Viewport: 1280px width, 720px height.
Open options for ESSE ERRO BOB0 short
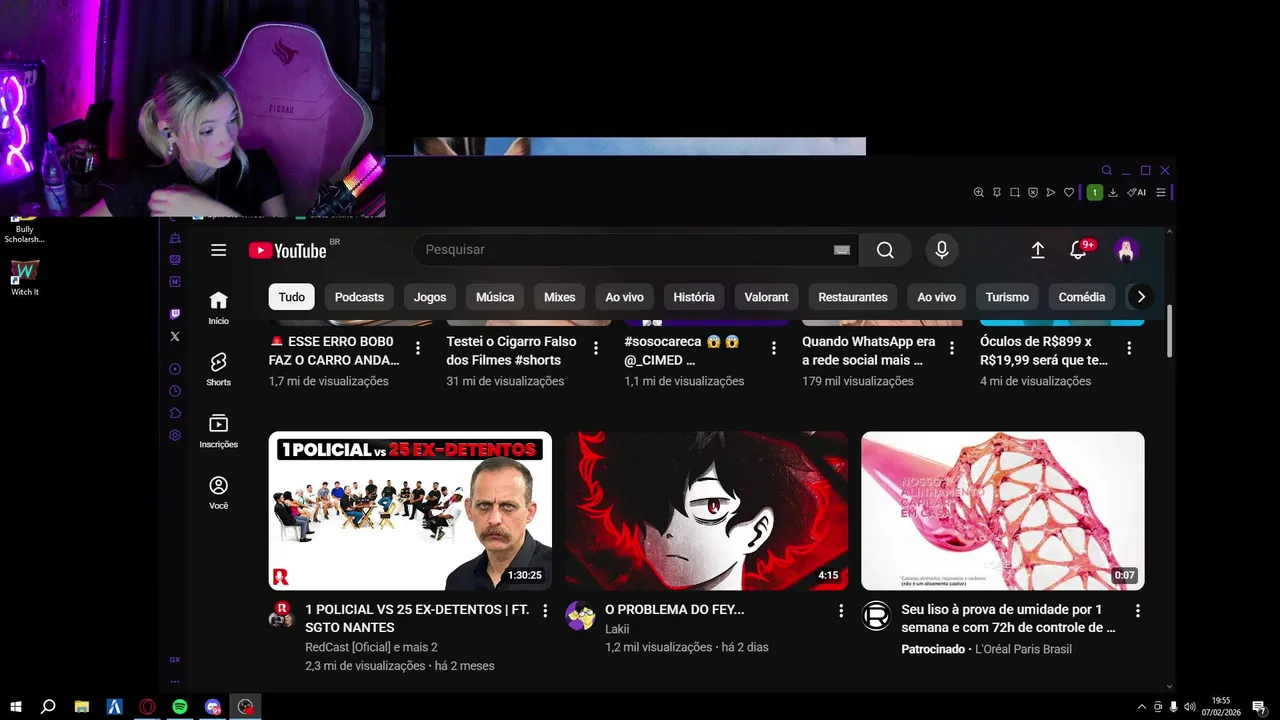(x=418, y=348)
